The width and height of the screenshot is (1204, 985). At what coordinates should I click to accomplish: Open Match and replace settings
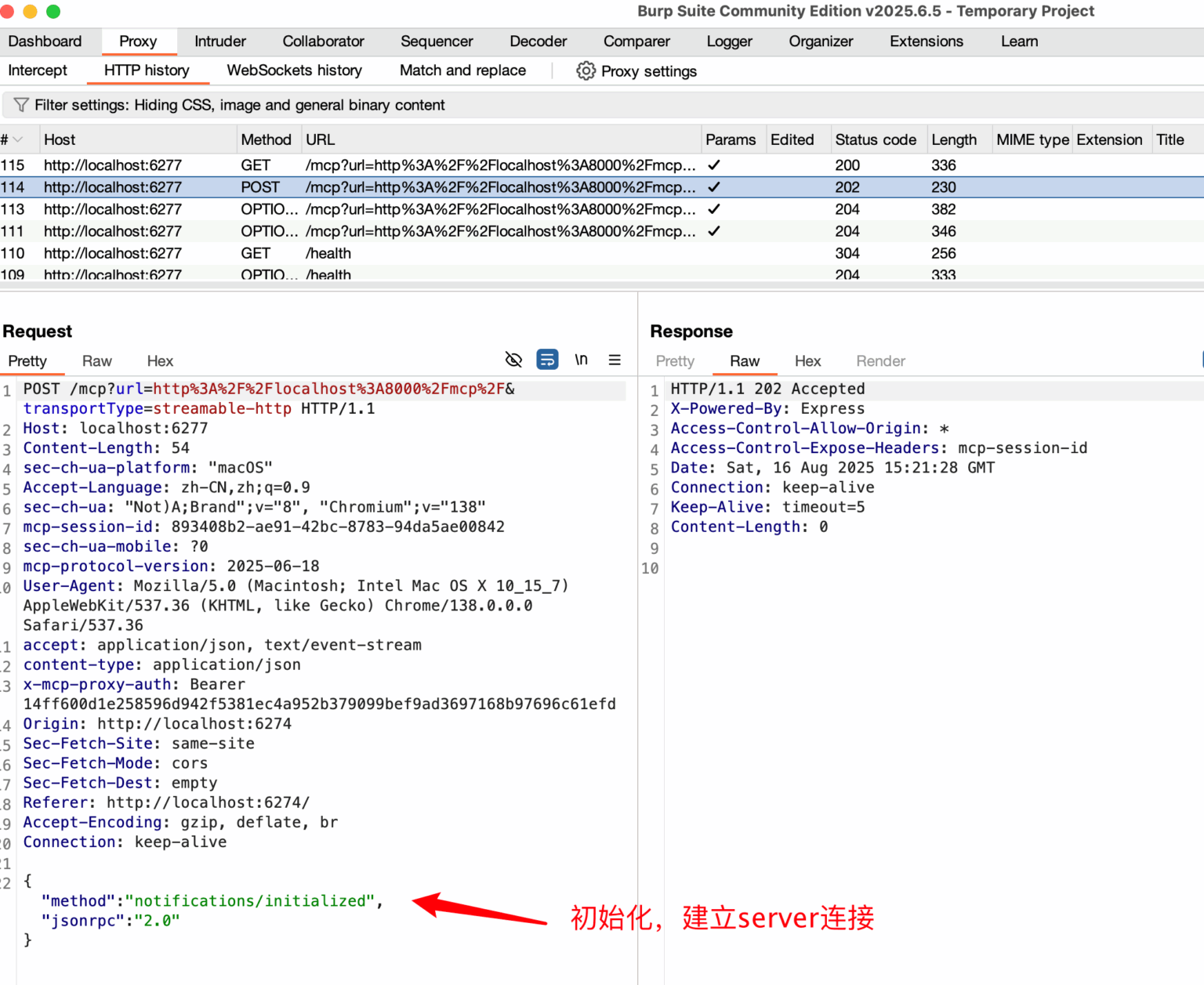click(462, 70)
